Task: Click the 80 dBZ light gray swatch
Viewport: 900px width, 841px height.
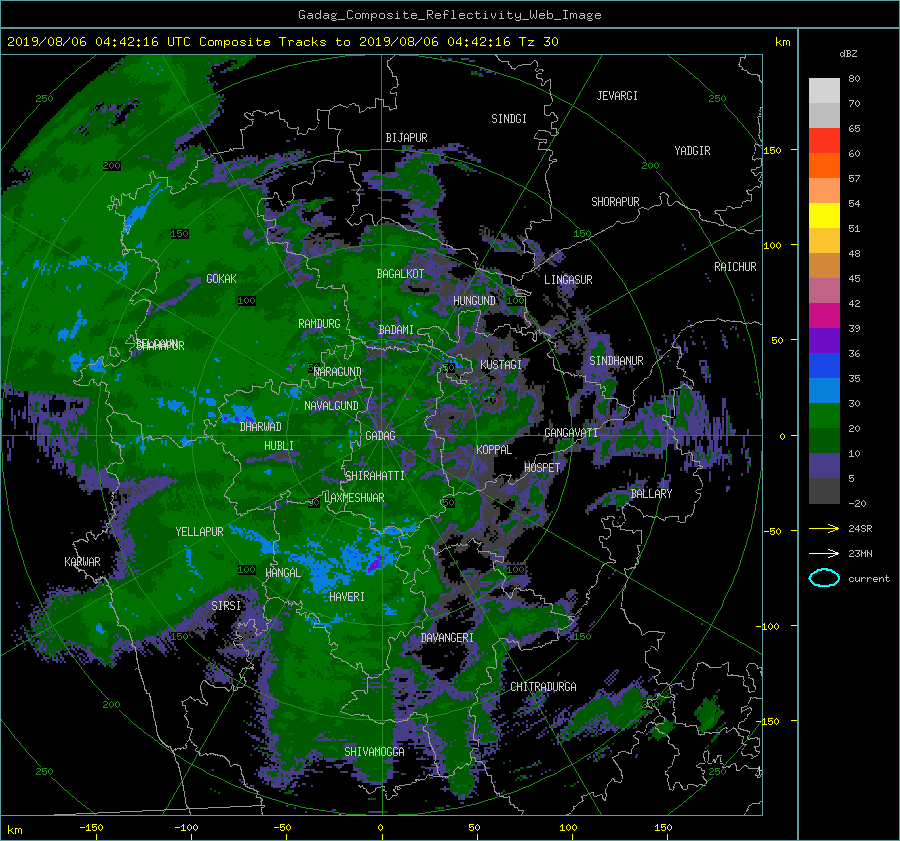Action: pyautogui.click(x=824, y=90)
